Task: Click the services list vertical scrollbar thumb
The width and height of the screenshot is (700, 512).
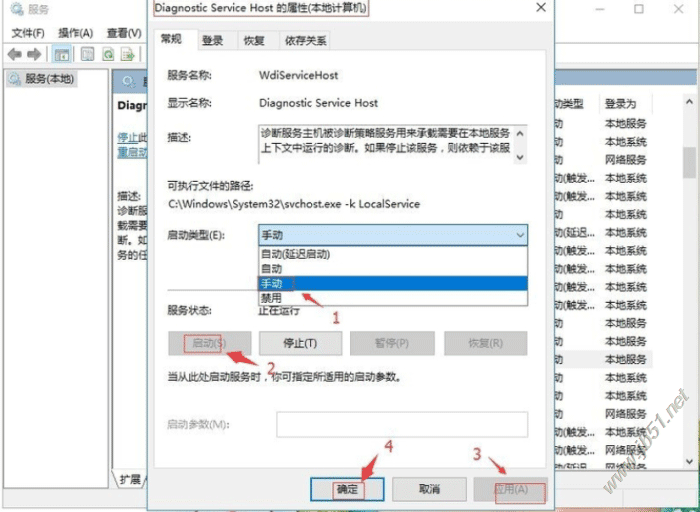Action: [x=689, y=162]
